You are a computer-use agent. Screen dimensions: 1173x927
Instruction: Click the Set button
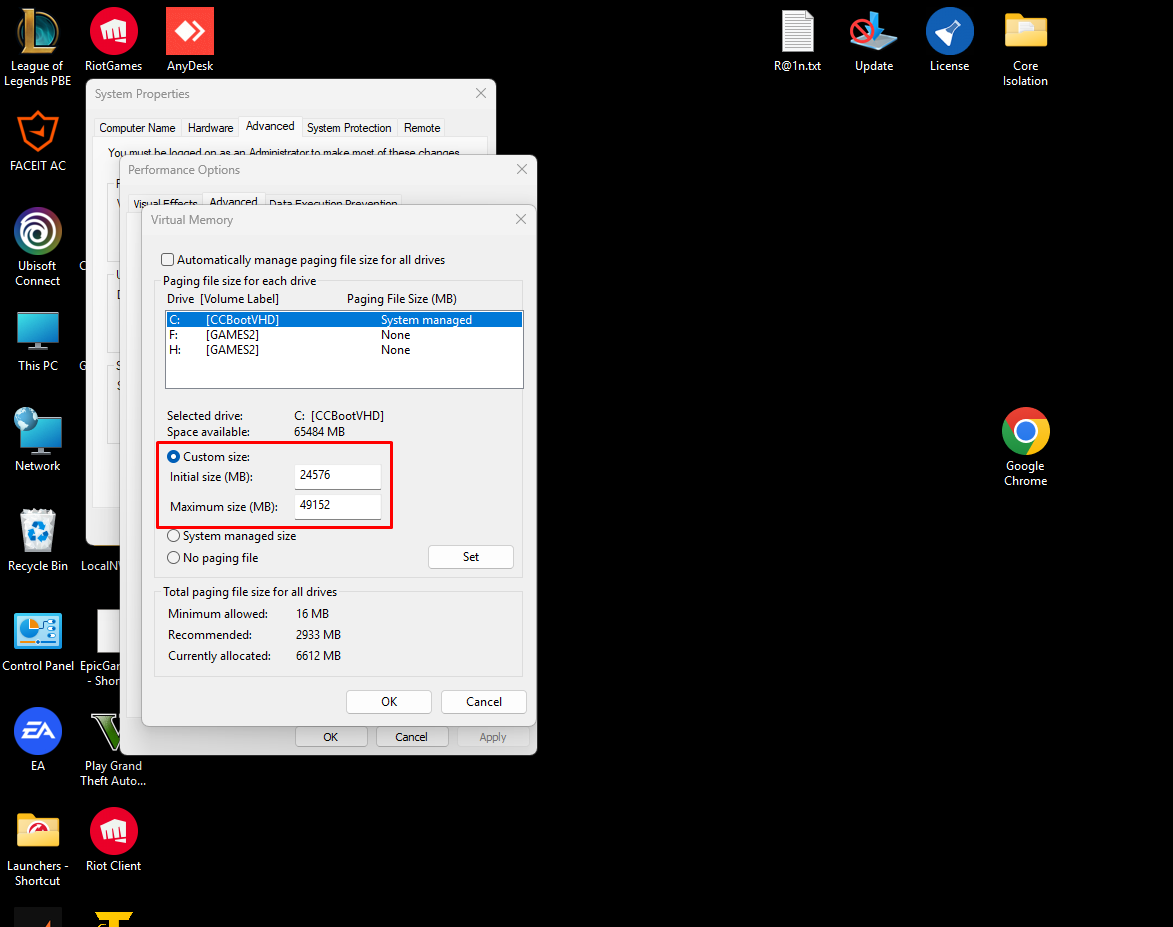pyautogui.click(x=471, y=557)
